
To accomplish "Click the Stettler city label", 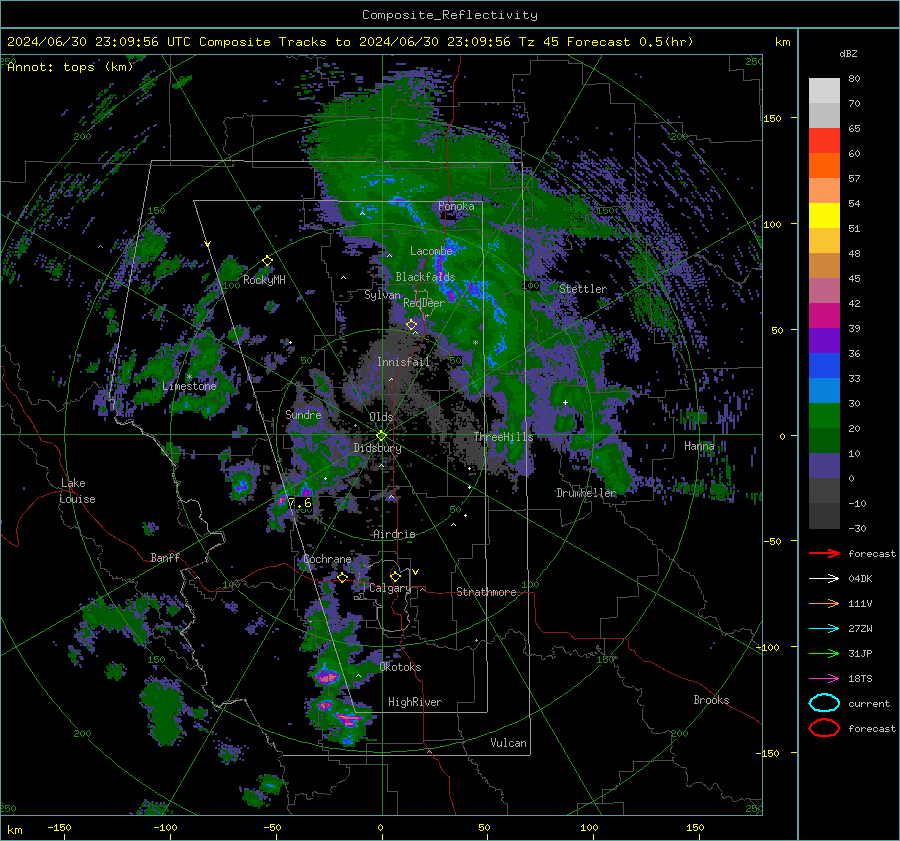I will click(x=583, y=289).
